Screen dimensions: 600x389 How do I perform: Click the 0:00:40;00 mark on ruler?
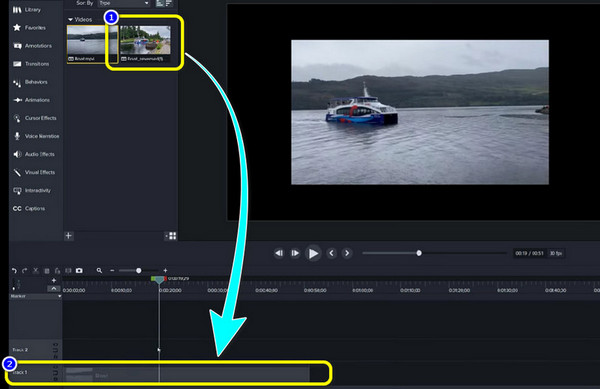[267, 291]
